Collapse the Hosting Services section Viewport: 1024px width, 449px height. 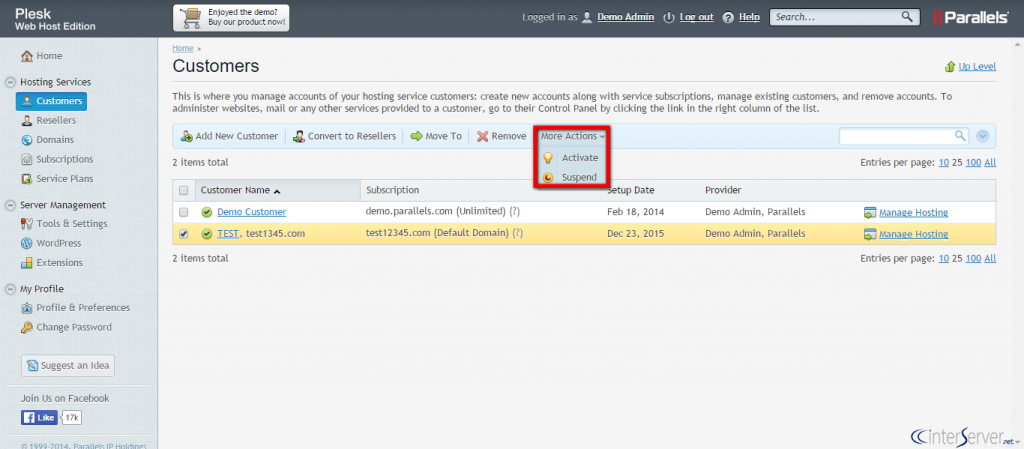[10, 82]
